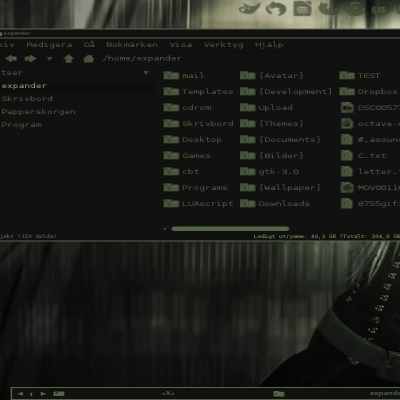Viewport: 400px width, 400px height.
Task: Click the <X> label in the bottom panel
Action: pos(168,393)
